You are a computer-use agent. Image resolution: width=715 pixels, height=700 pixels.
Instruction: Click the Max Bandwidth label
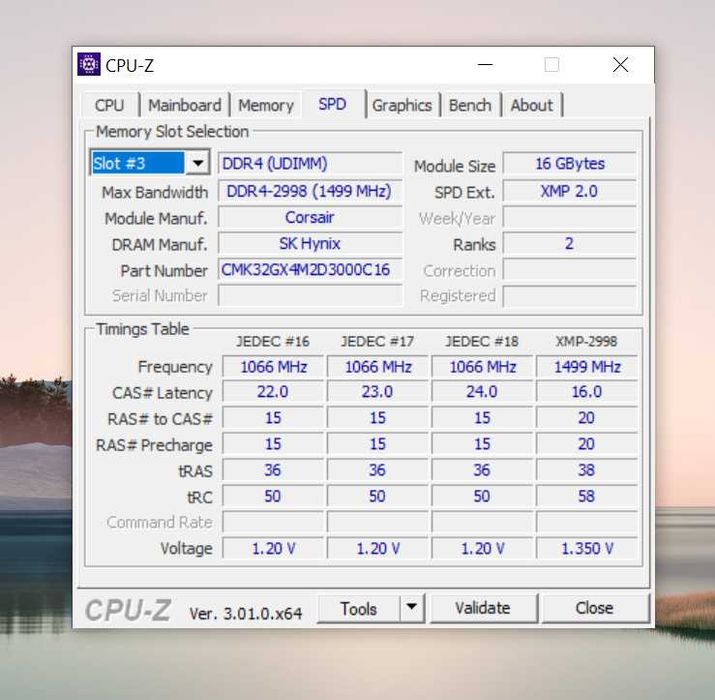pyautogui.click(x=155, y=192)
